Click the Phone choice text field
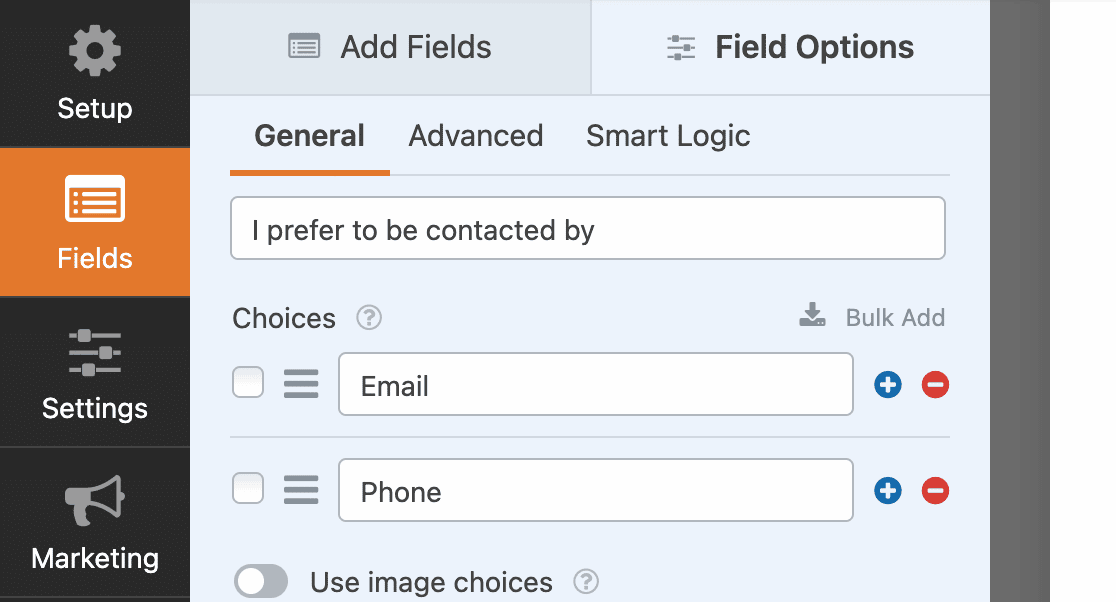 coord(595,490)
